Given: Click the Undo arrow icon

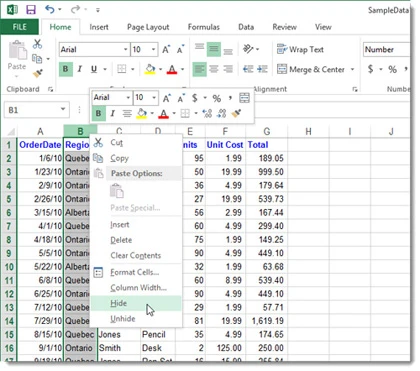Looking at the screenshot, I should [x=50, y=9].
